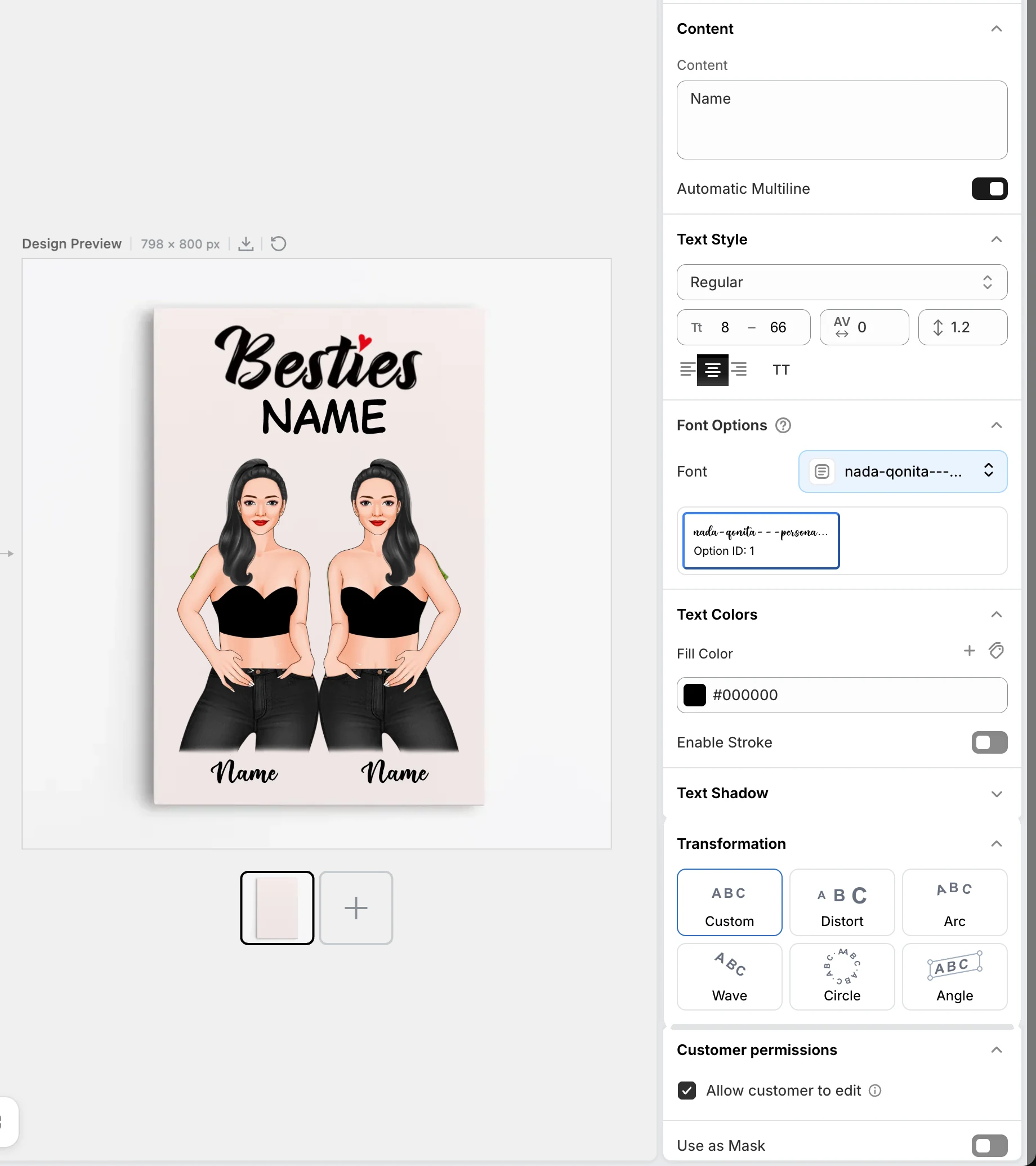Uncheck Allow customer to edit
The image size is (1036, 1166).
(687, 1091)
